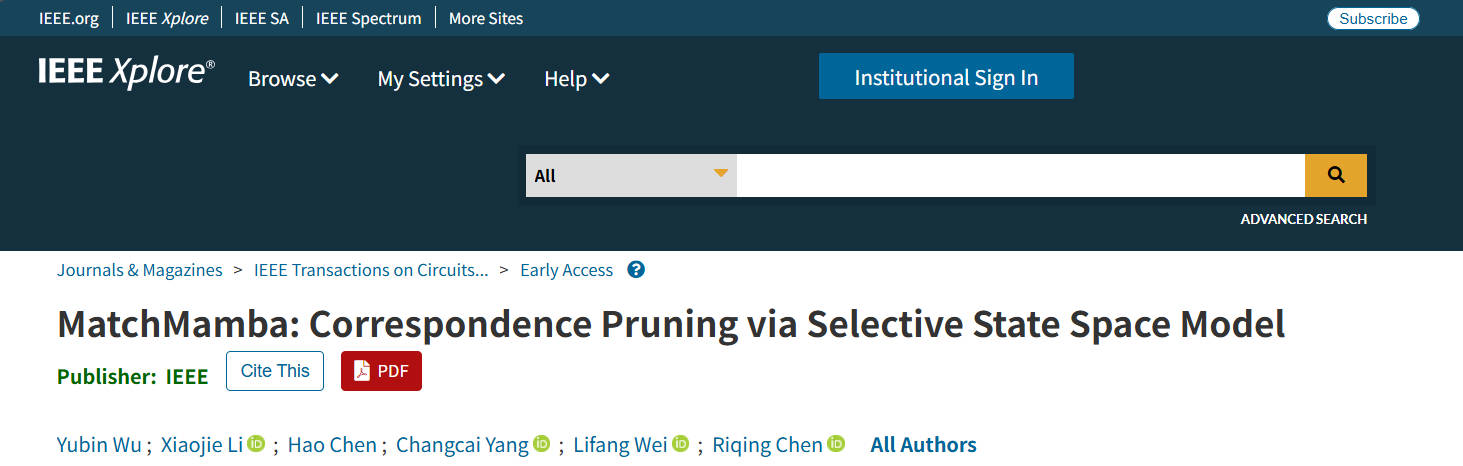Image resolution: width=1463 pixels, height=466 pixels.
Task: Open Lifang Wei's ORCID icon
Action: click(x=681, y=444)
